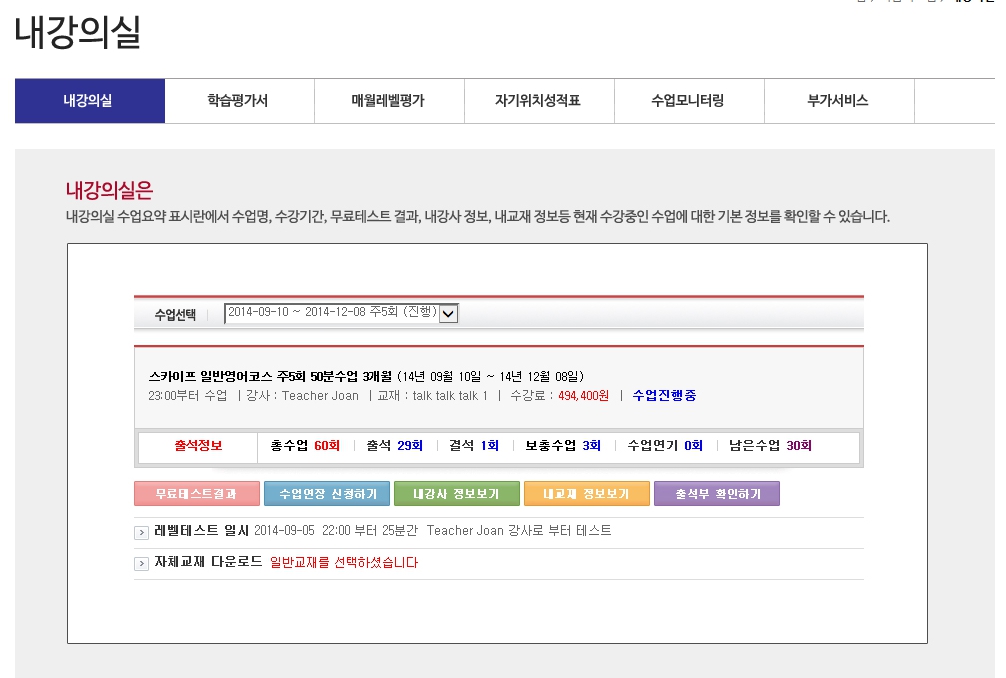
Task: Switch to the 부가서비스 tab
Action: click(838, 101)
